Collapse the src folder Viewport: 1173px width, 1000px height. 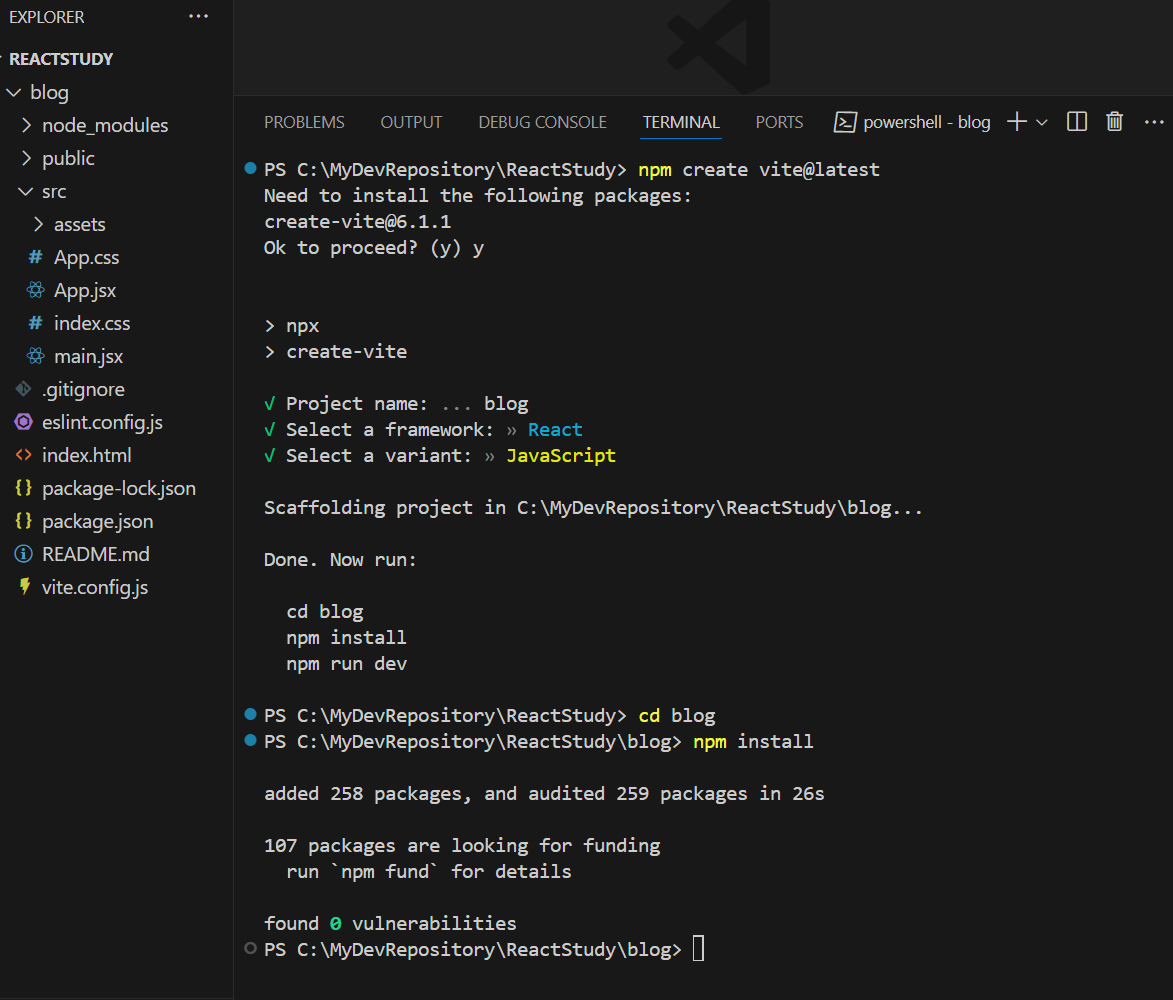point(25,191)
